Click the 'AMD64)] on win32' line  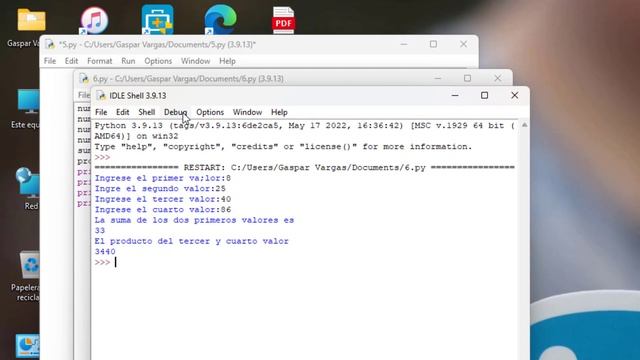tap(136, 136)
